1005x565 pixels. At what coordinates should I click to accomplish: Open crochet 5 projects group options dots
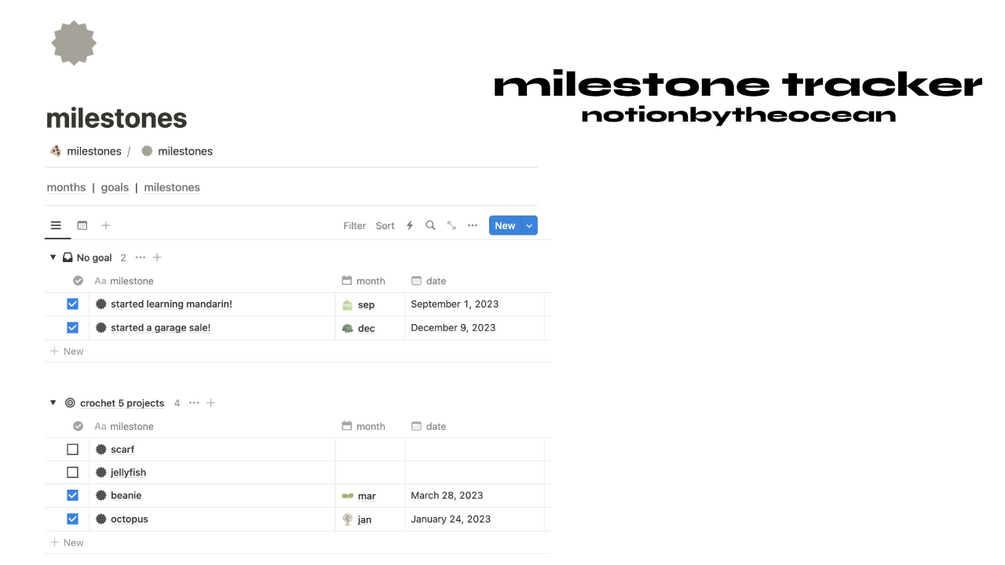point(194,403)
